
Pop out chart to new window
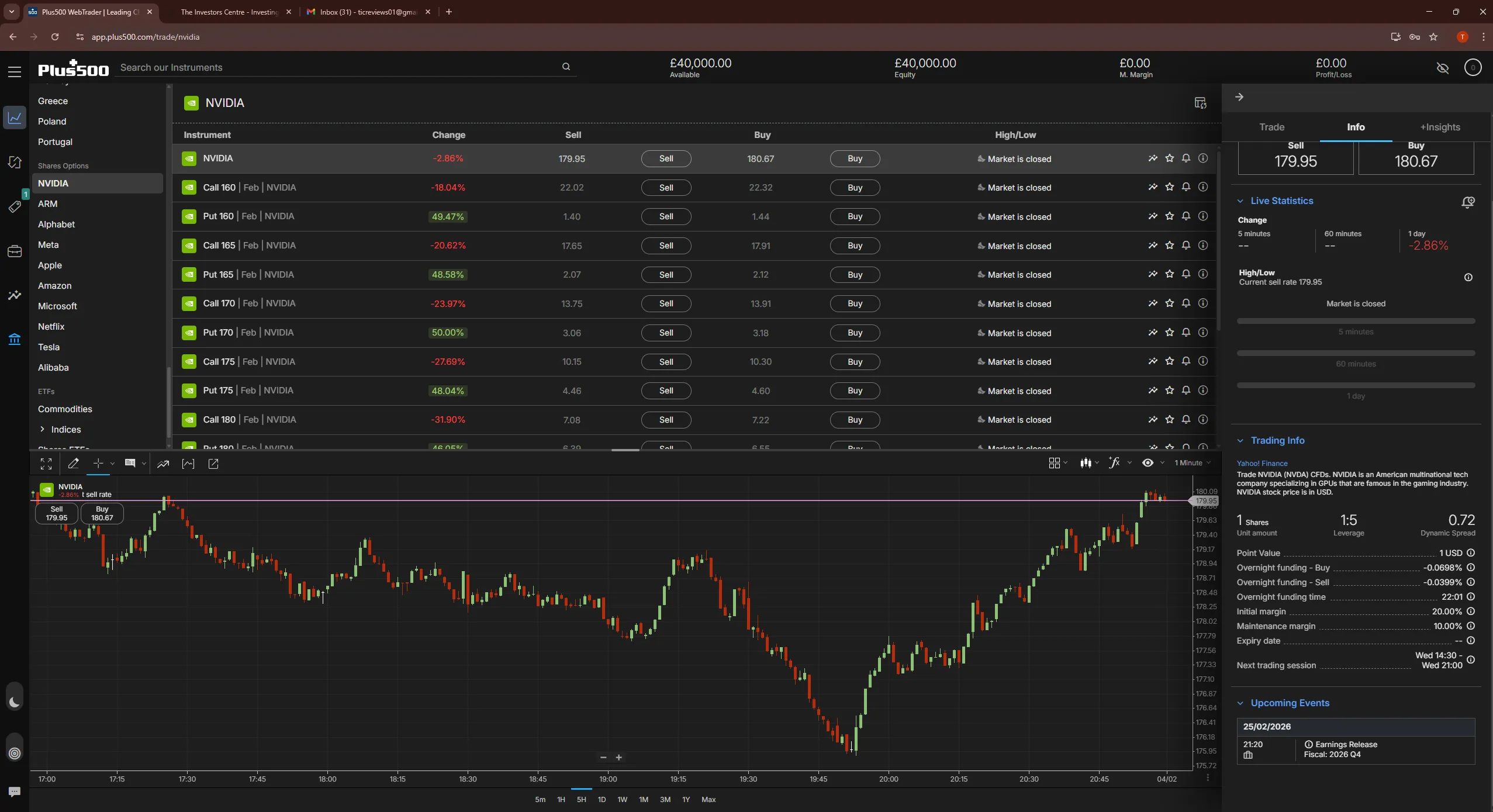[213, 464]
